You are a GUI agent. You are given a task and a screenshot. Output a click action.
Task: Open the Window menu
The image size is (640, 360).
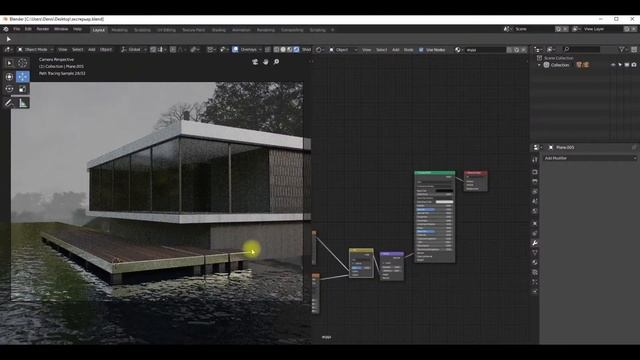(x=61, y=29)
